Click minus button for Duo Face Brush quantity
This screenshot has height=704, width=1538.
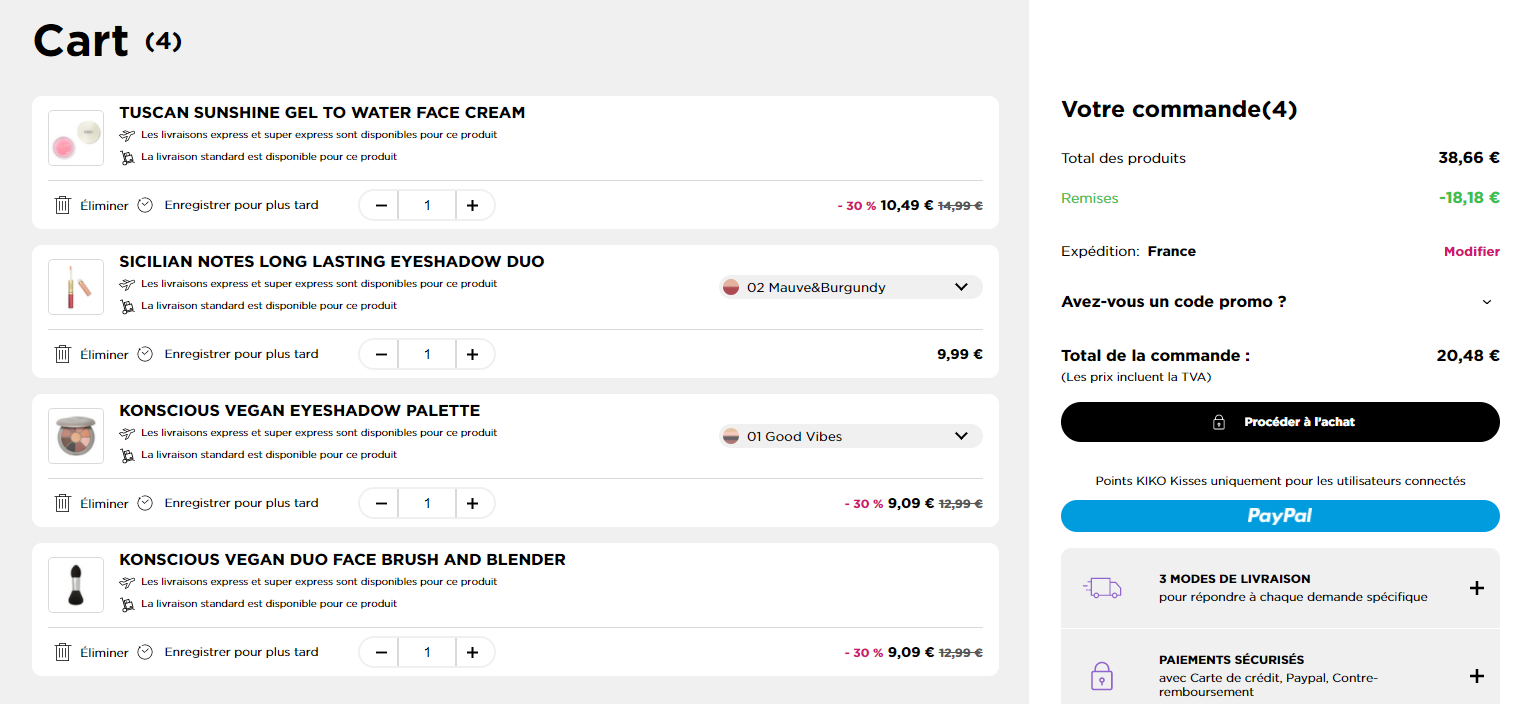coord(381,652)
